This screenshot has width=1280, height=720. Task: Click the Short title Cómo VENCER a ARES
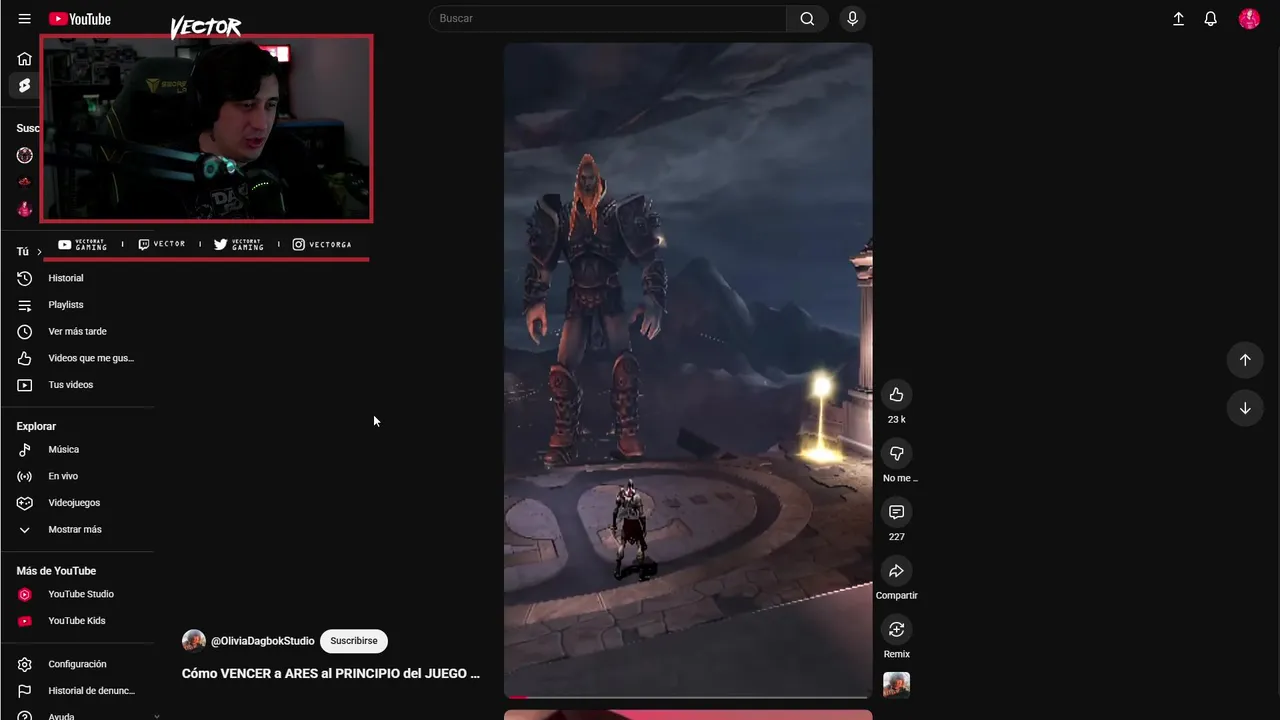[331, 674]
